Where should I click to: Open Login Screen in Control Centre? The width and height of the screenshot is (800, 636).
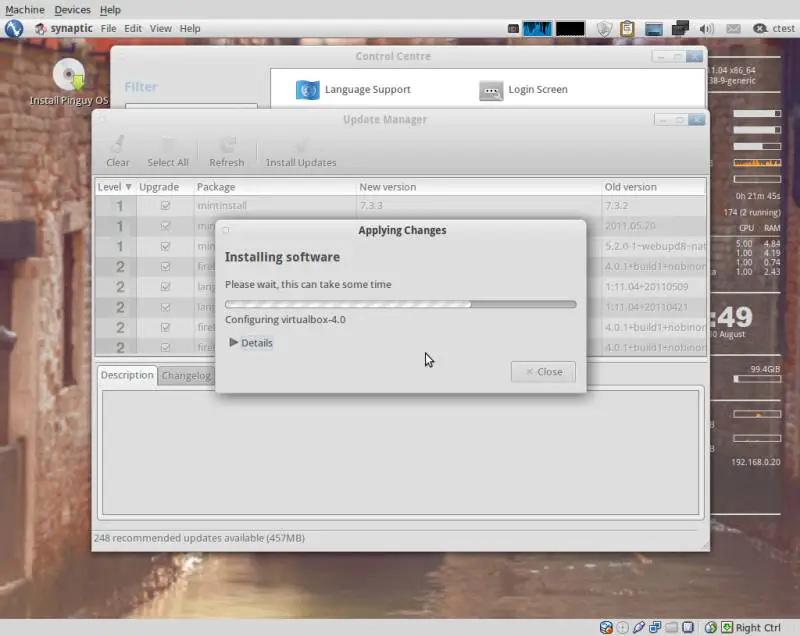pos(523,90)
